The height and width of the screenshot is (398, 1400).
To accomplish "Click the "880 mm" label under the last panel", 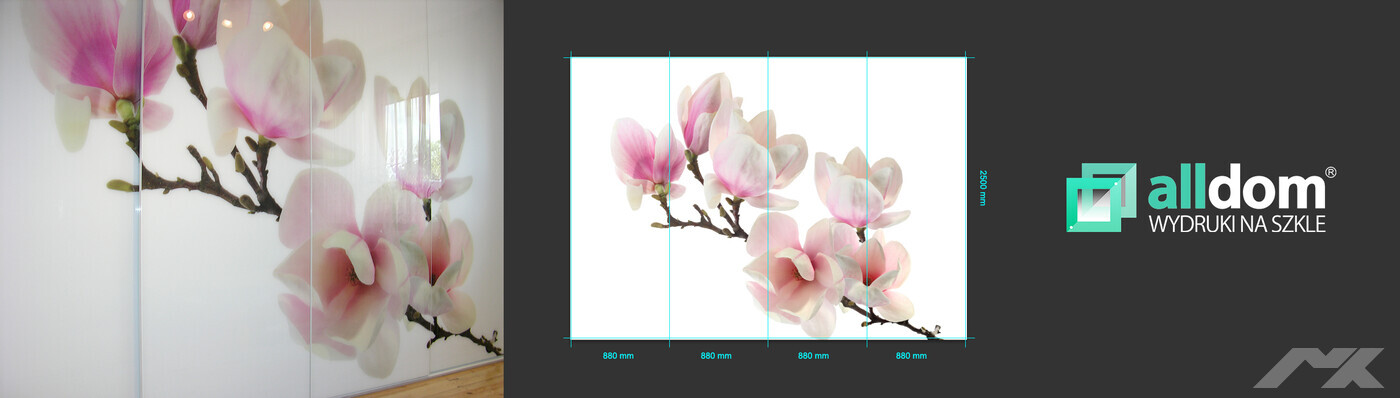I will point(911,356).
